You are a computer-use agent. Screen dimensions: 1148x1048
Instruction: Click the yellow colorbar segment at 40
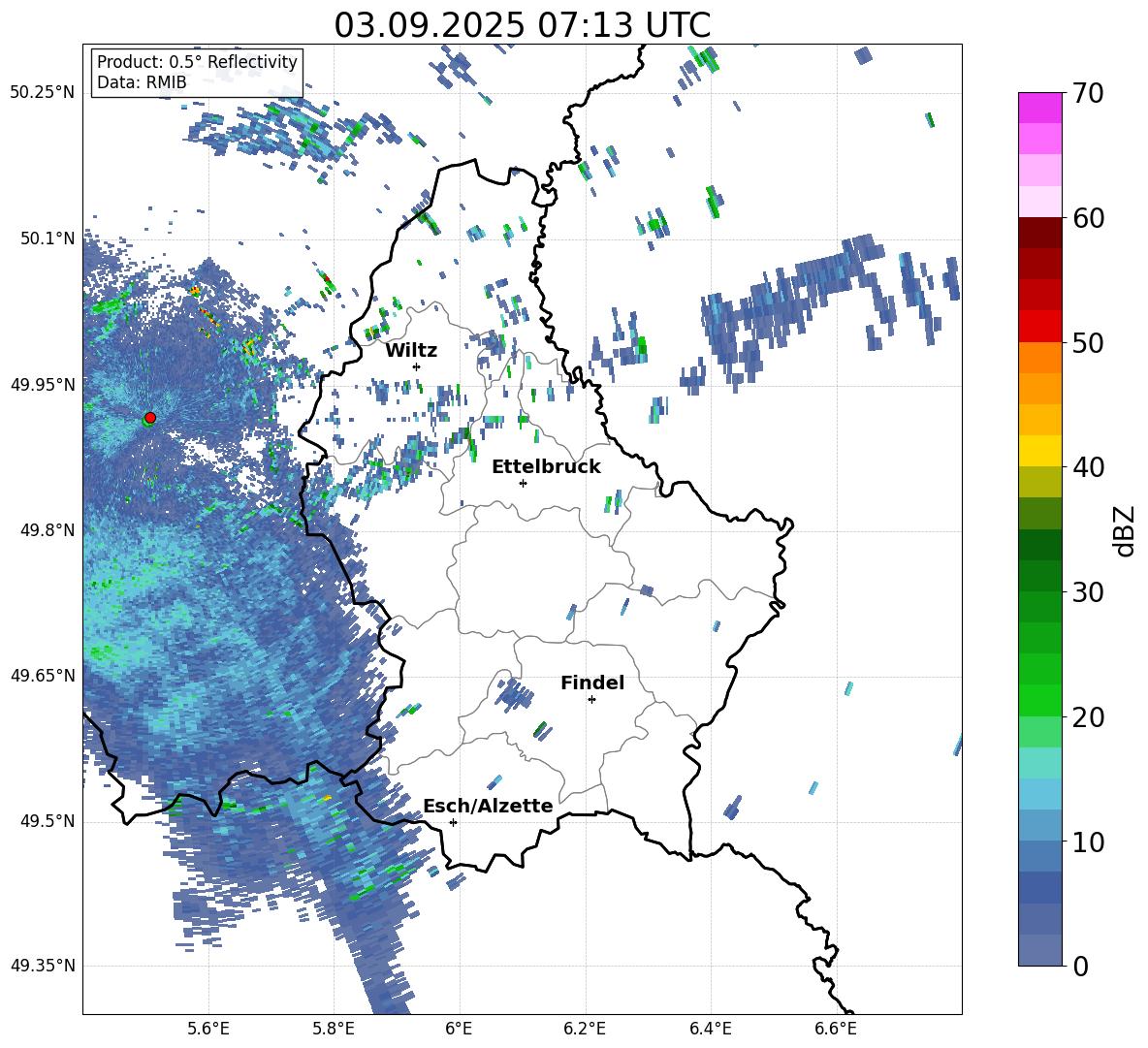tap(1039, 451)
